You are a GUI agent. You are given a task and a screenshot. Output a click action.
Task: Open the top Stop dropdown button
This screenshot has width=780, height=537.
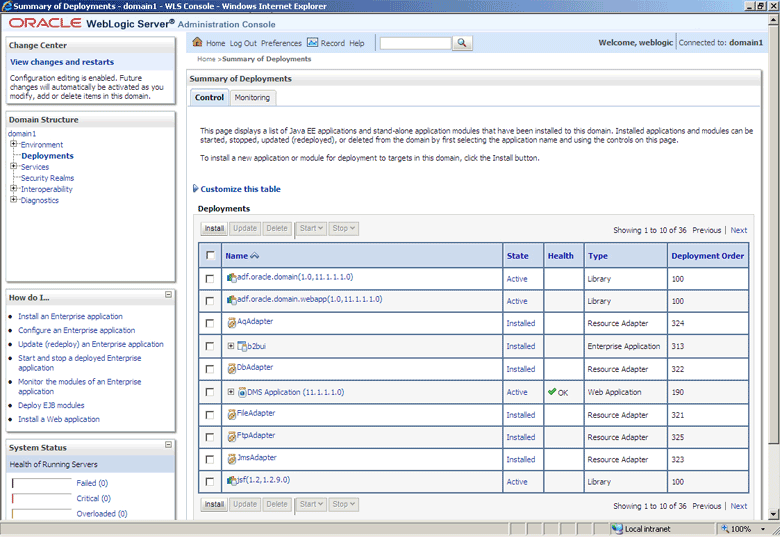(343, 228)
